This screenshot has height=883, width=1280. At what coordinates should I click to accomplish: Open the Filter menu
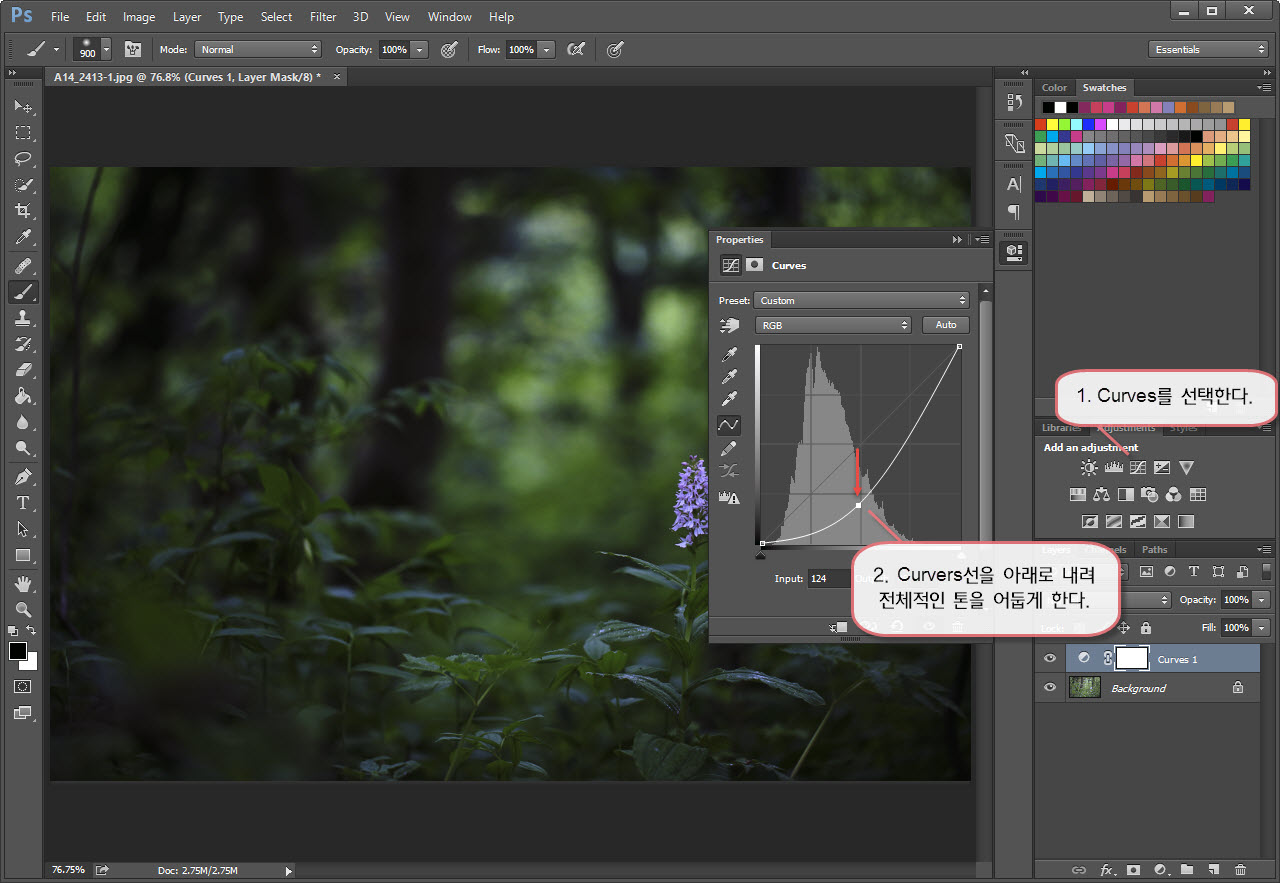coord(323,16)
